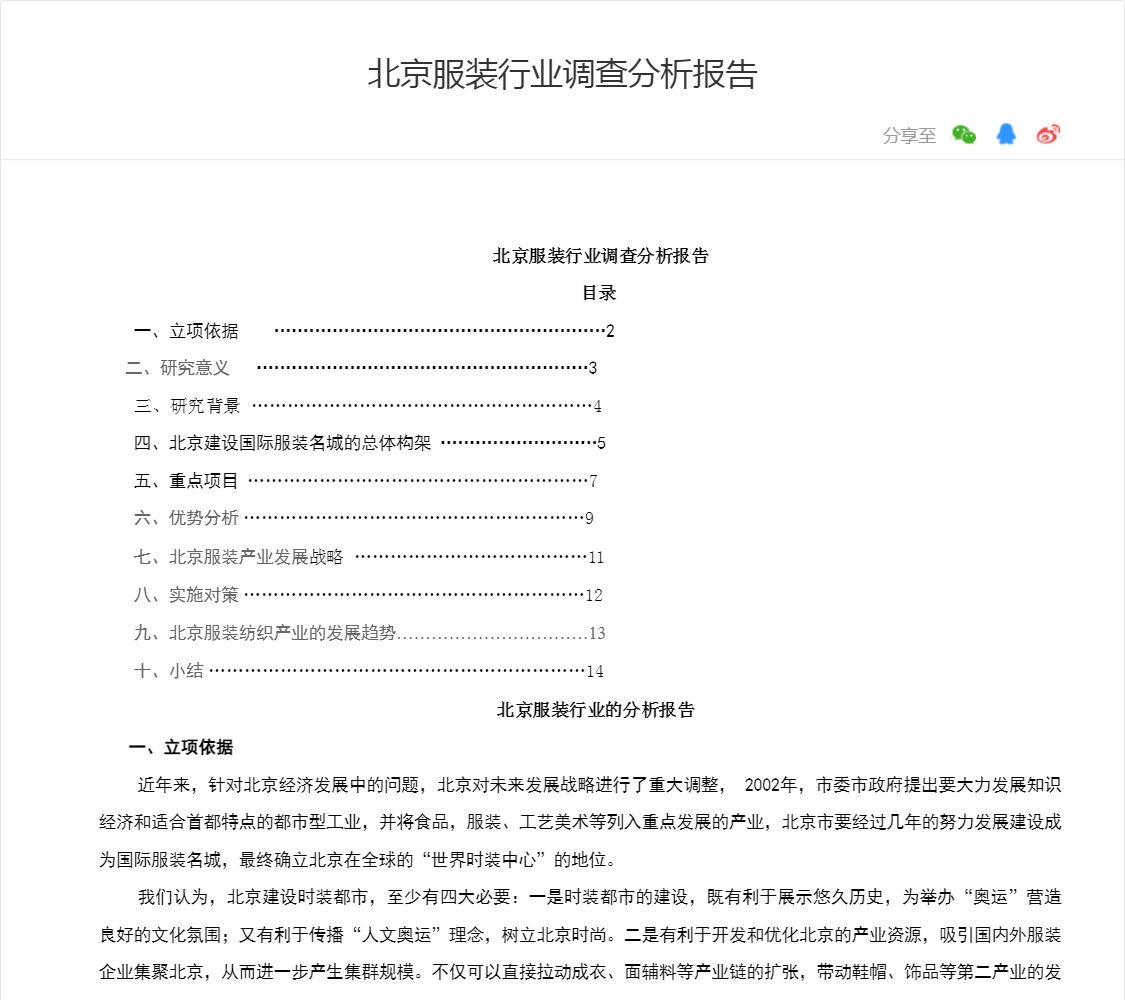Viewport: 1125px width, 1000px height.
Task: Click the bold section heading 一、立项依据
Action: tap(181, 747)
